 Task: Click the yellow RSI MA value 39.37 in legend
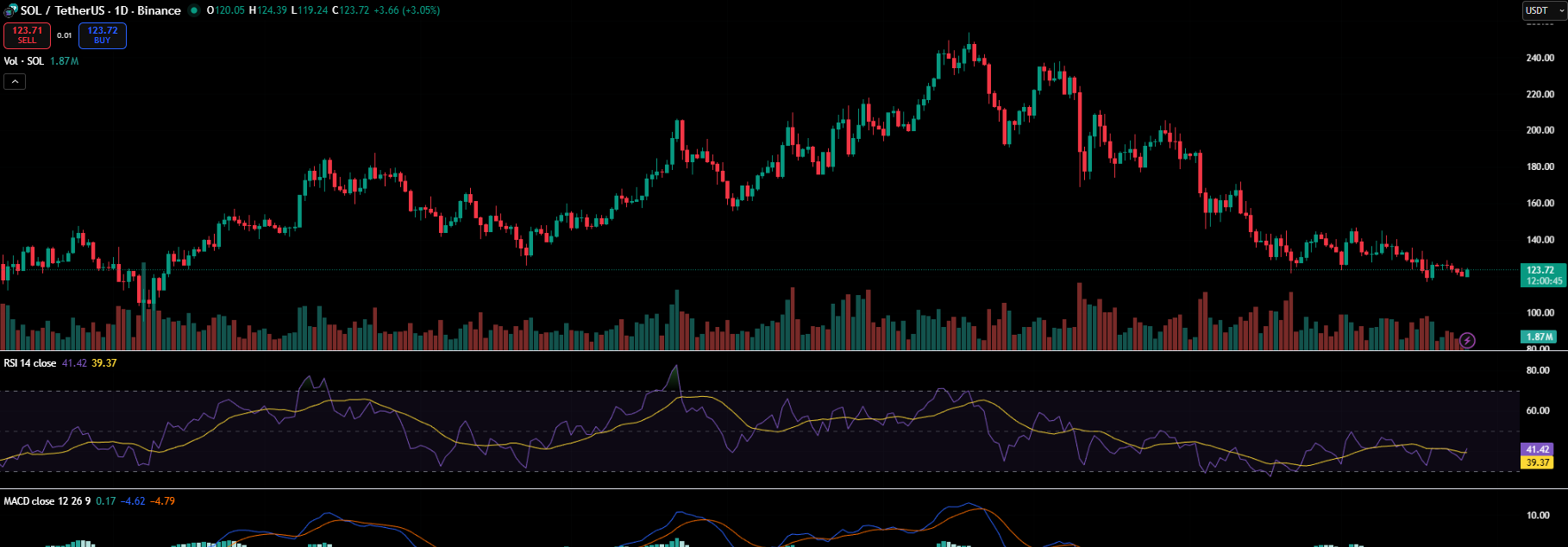pyautogui.click(x=104, y=363)
